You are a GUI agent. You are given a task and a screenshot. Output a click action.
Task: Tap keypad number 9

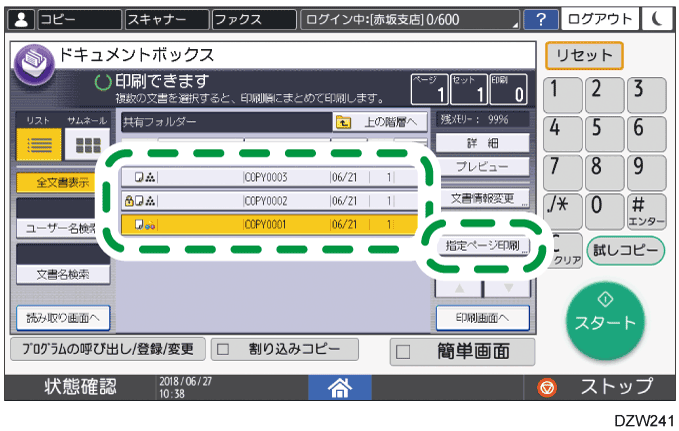[647, 172]
